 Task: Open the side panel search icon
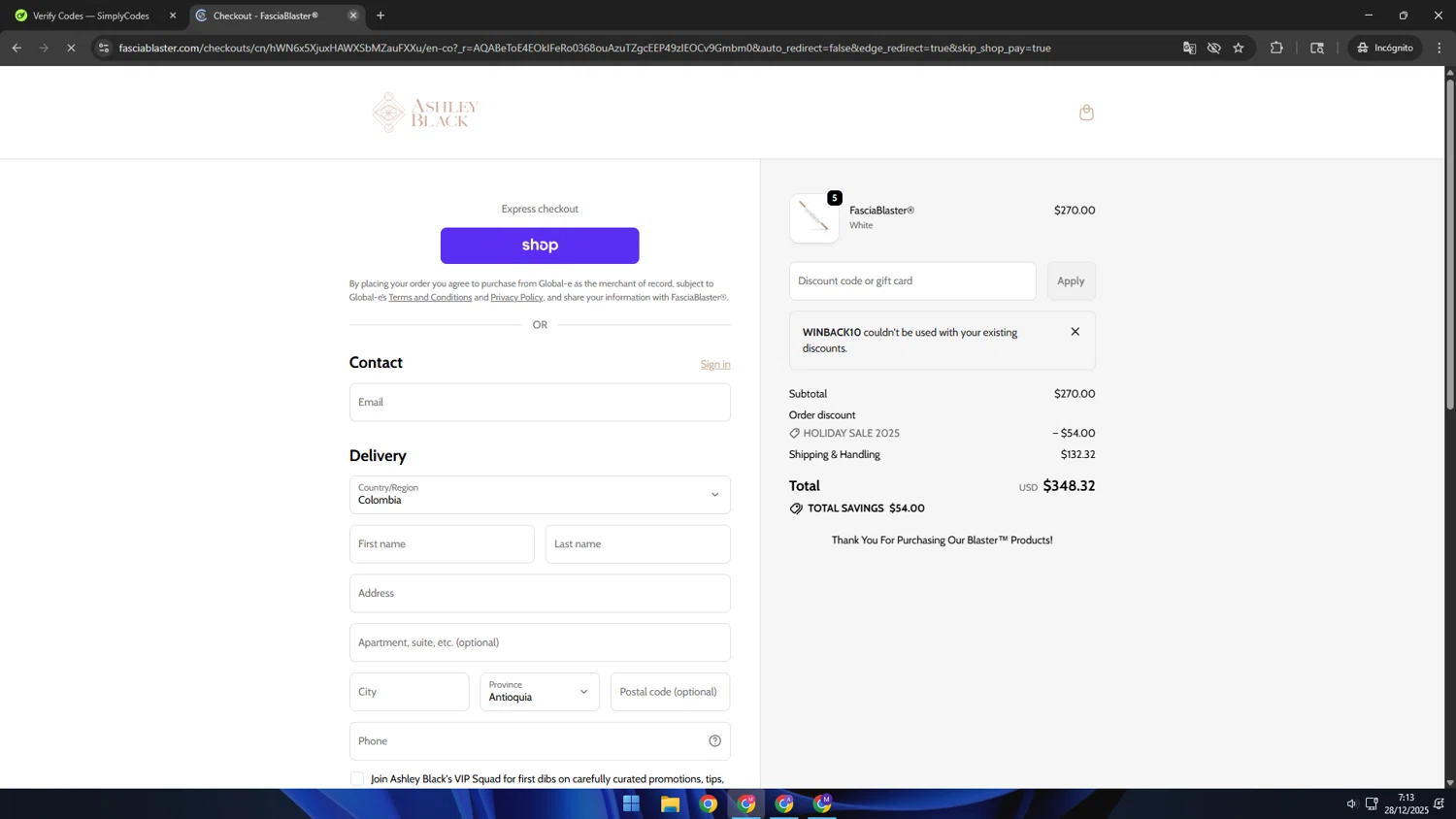click(x=1317, y=48)
